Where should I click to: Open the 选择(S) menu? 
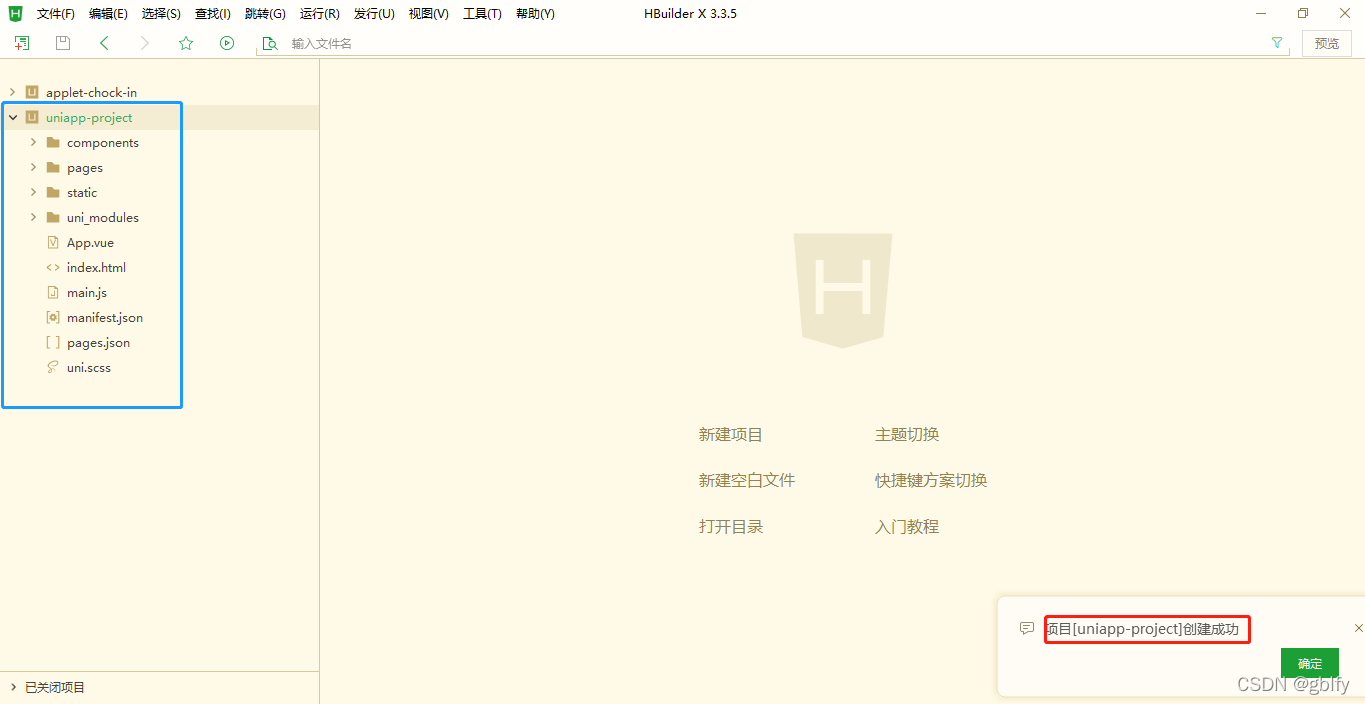pyautogui.click(x=161, y=14)
